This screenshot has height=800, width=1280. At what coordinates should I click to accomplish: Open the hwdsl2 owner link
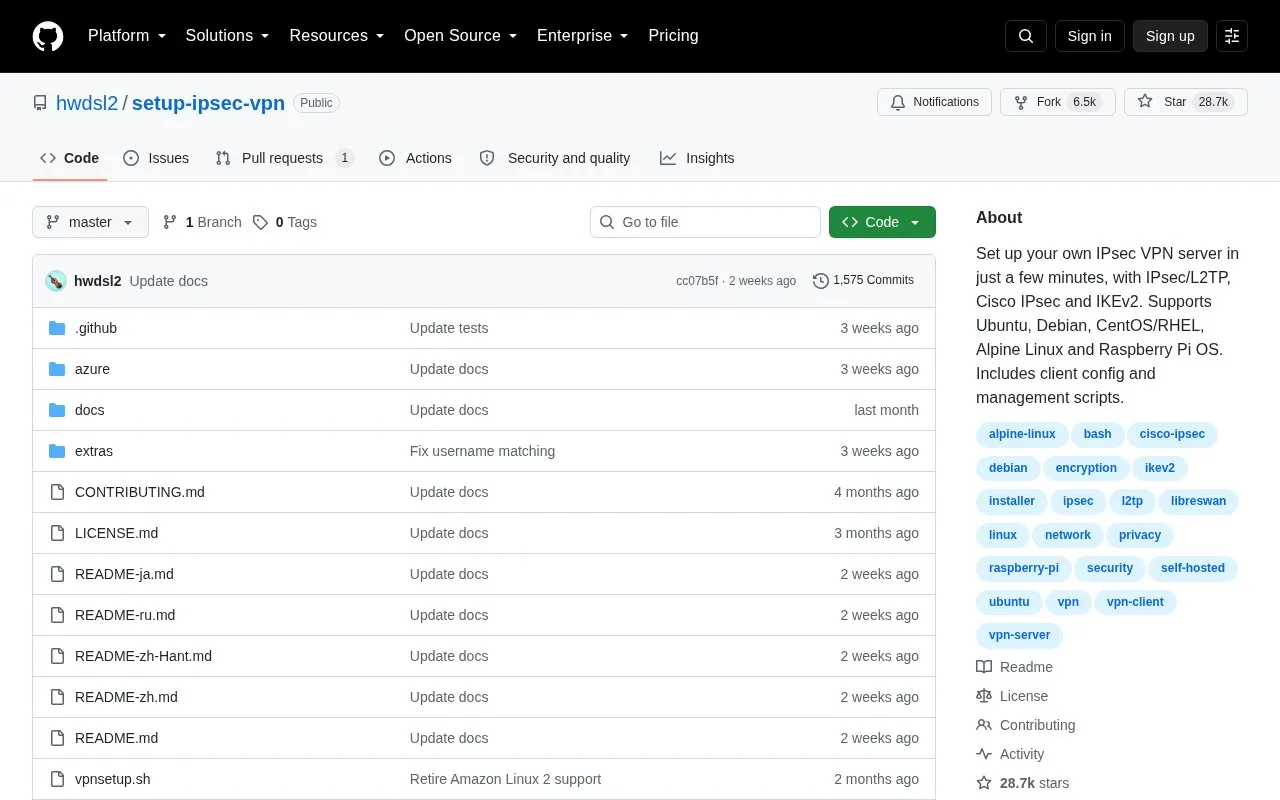click(87, 103)
